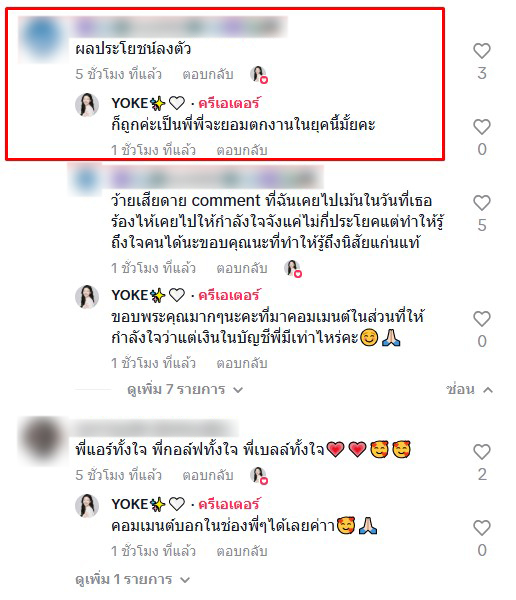This screenshot has width=516, height=600.
Task: Like the comment "ผลประโยชน์ลงตัว" with the heart
Action: click(482, 51)
